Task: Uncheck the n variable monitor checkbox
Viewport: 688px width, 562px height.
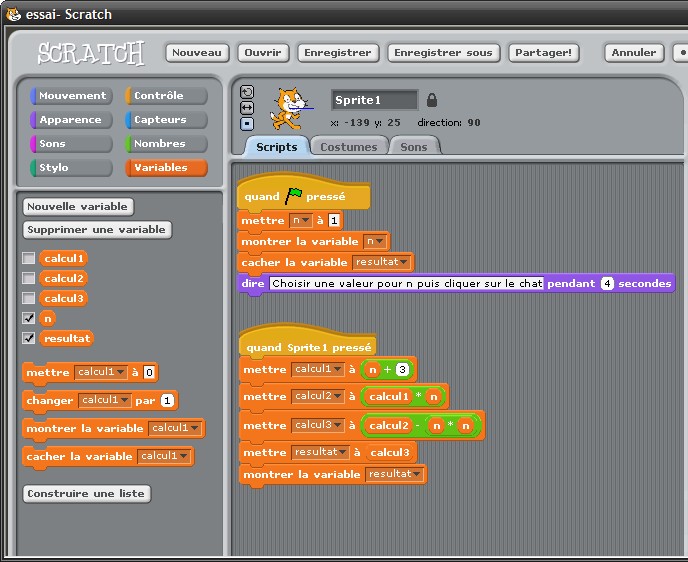Action: click(x=29, y=318)
